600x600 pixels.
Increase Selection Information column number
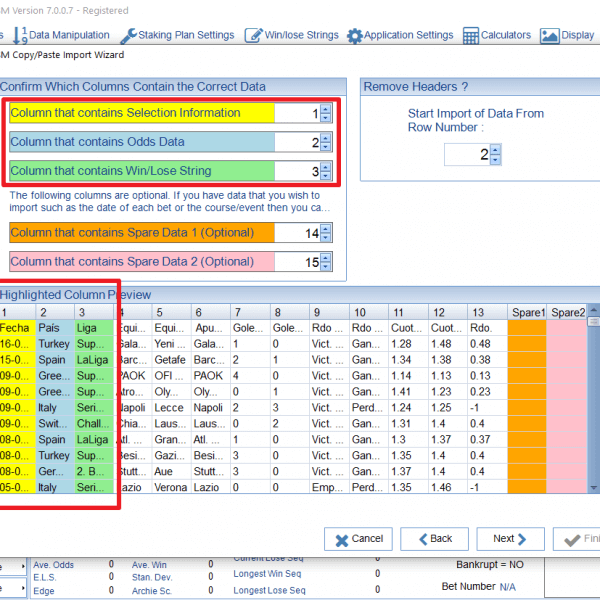[326, 109]
